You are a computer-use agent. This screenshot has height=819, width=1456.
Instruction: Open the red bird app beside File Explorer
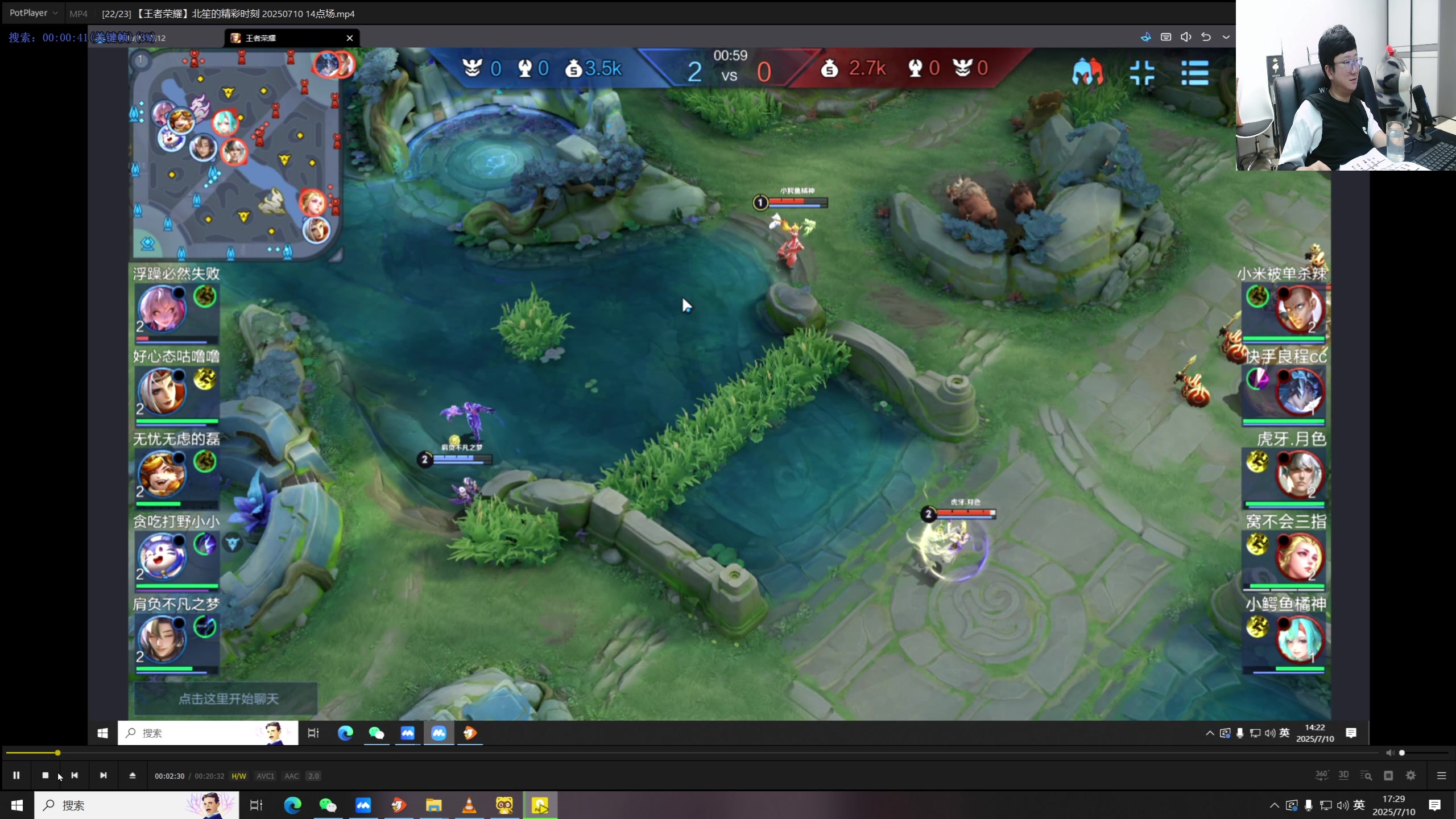398,805
